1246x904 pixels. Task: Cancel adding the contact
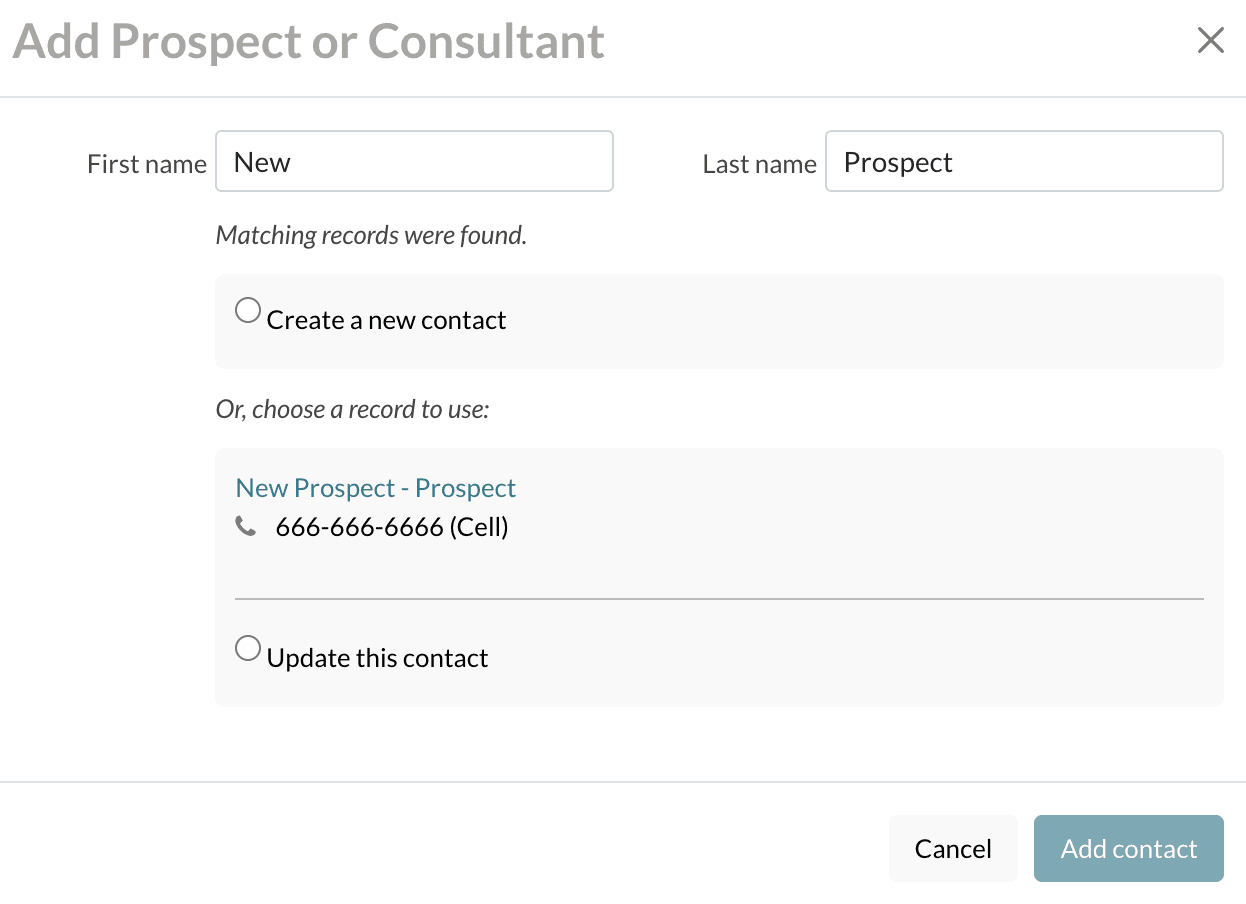click(x=952, y=849)
